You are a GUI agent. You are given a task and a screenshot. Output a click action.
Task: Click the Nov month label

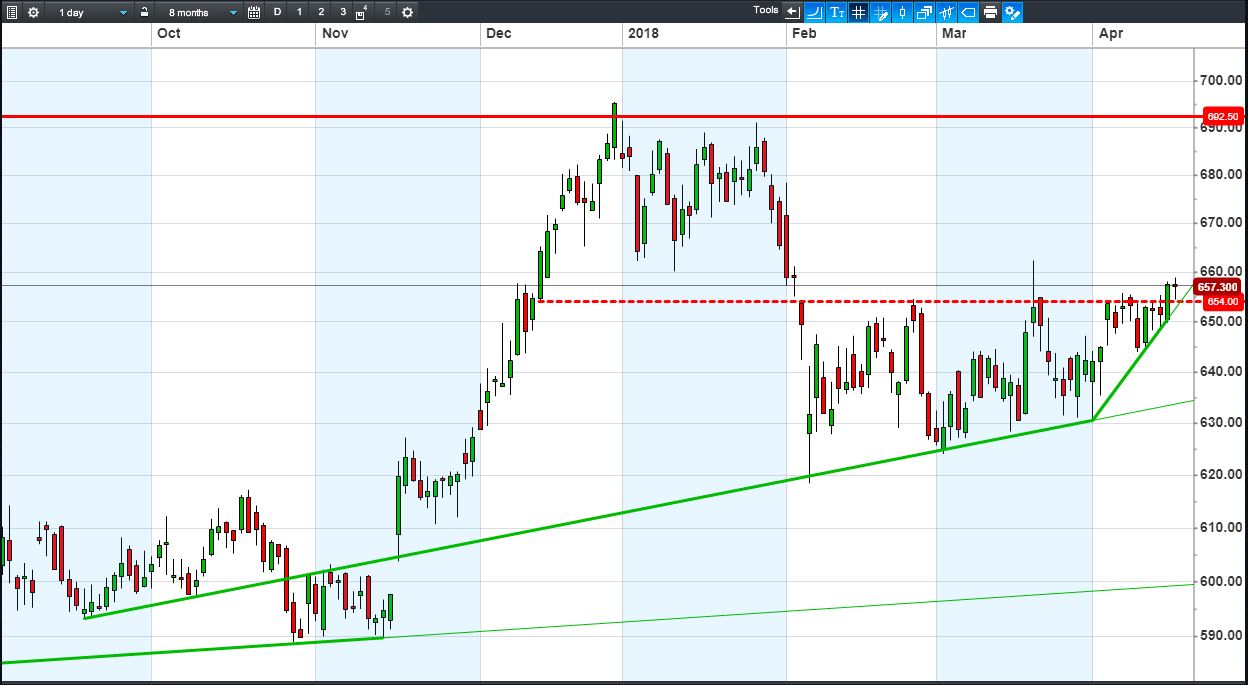pos(334,34)
